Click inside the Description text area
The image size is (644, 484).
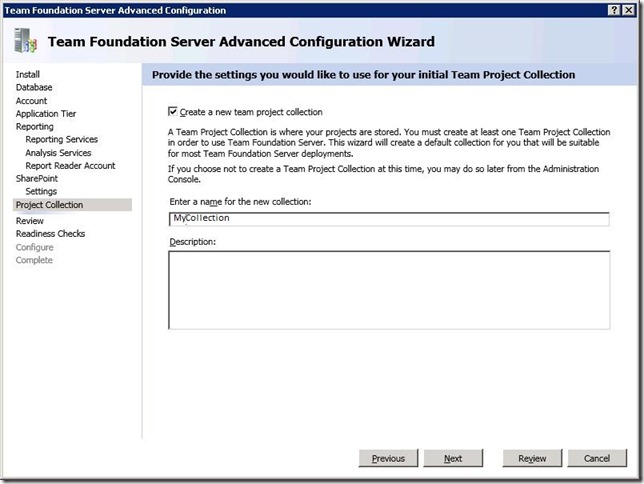pos(390,289)
